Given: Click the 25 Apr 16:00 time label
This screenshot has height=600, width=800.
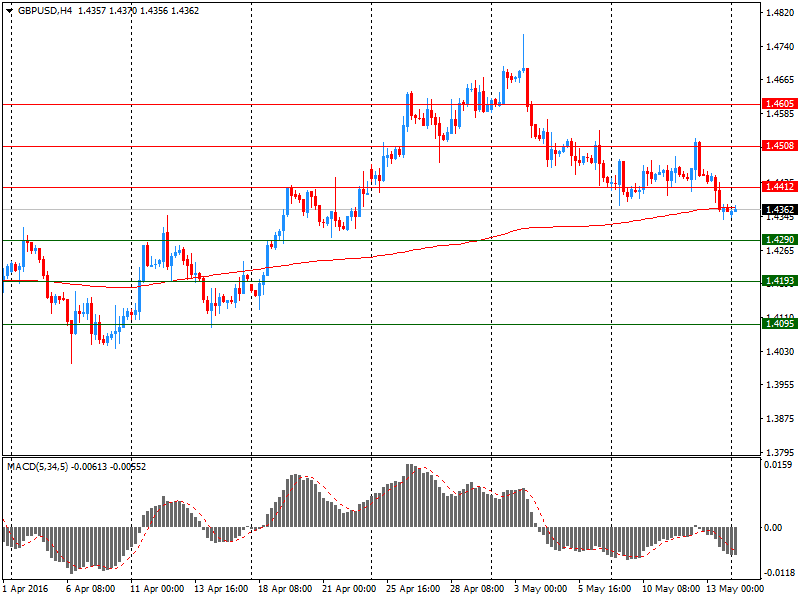Looking at the screenshot, I should tap(413, 589).
